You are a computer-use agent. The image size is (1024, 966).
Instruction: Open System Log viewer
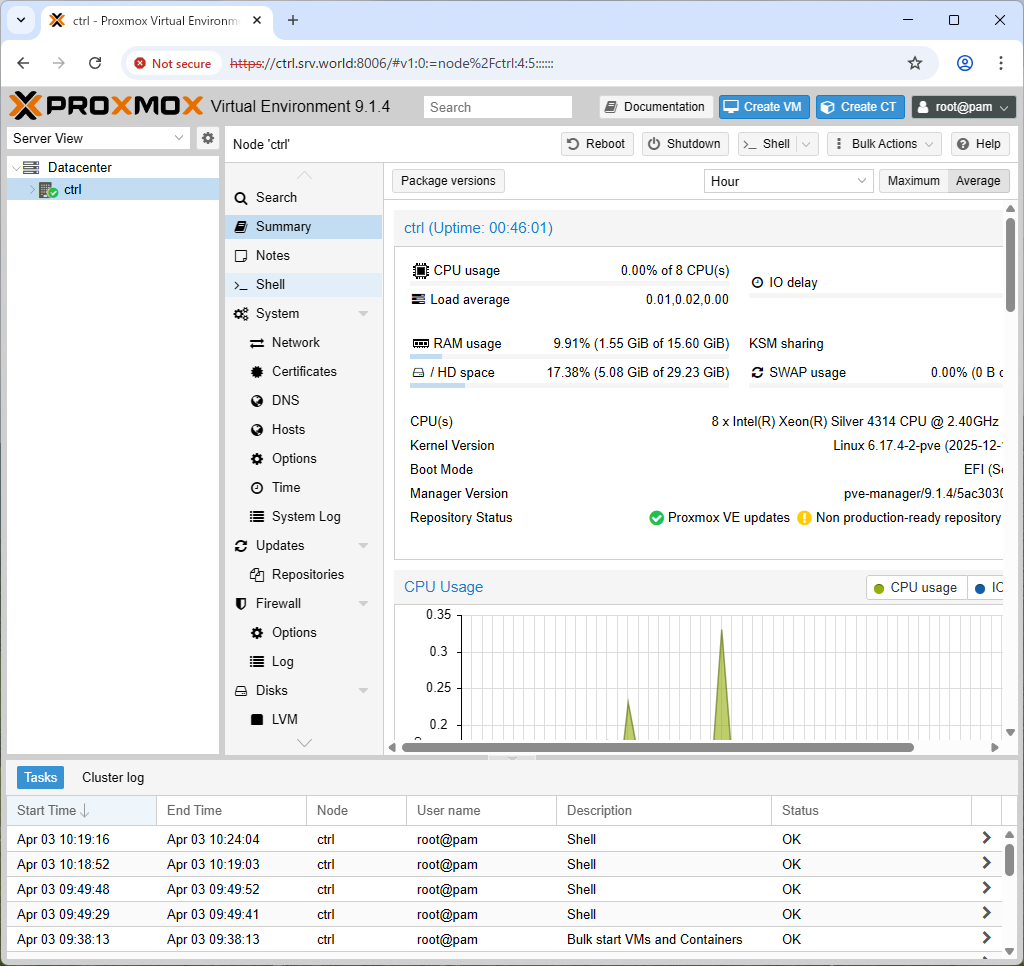tap(304, 517)
